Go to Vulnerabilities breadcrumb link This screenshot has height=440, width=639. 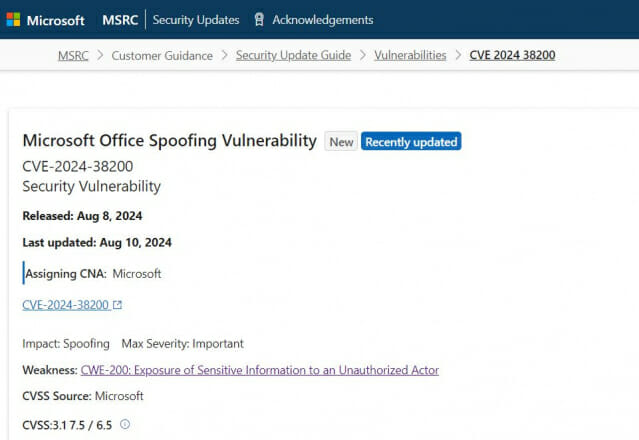tap(410, 55)
